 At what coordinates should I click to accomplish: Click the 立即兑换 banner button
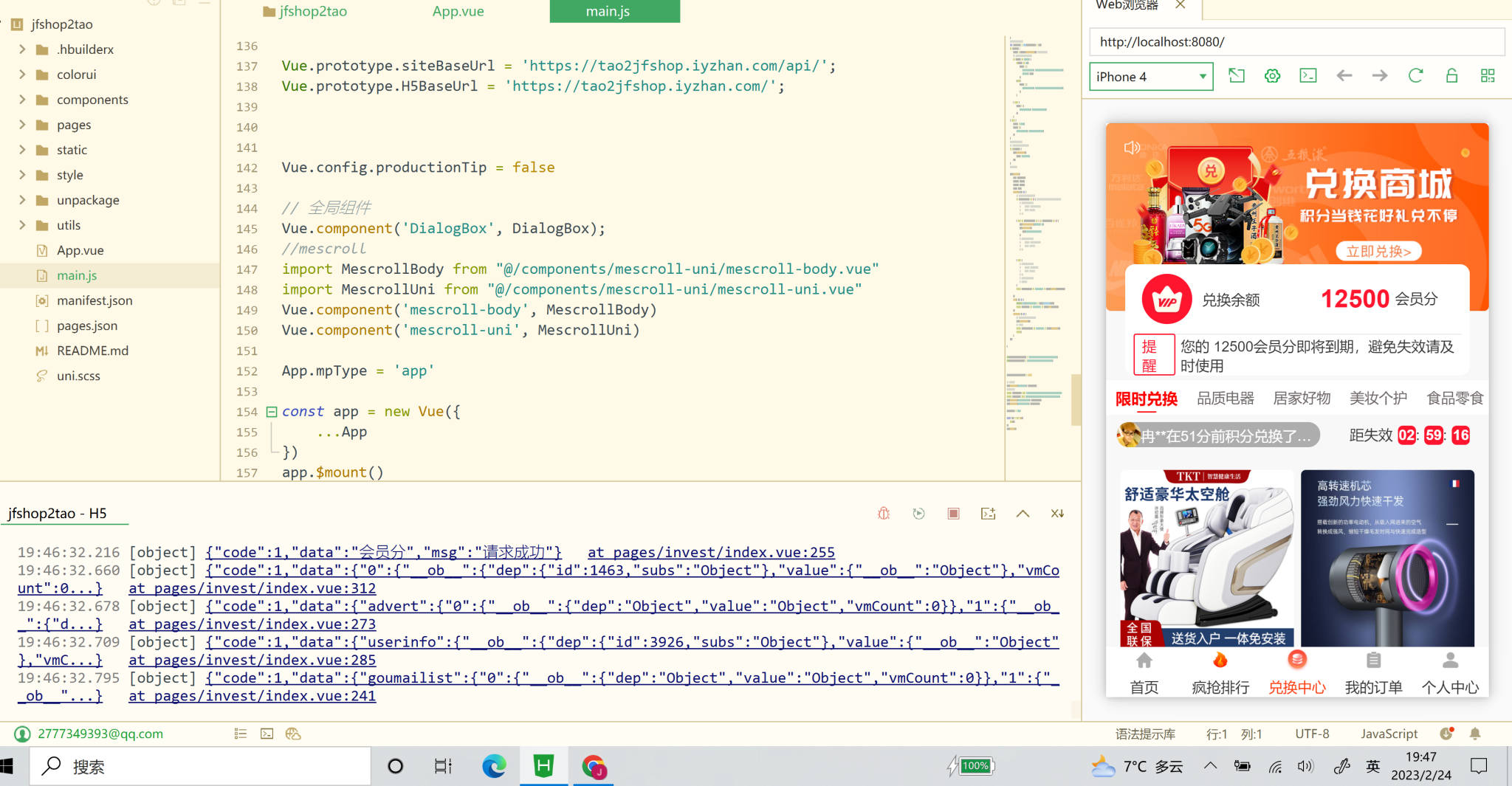click(1378, 252)
